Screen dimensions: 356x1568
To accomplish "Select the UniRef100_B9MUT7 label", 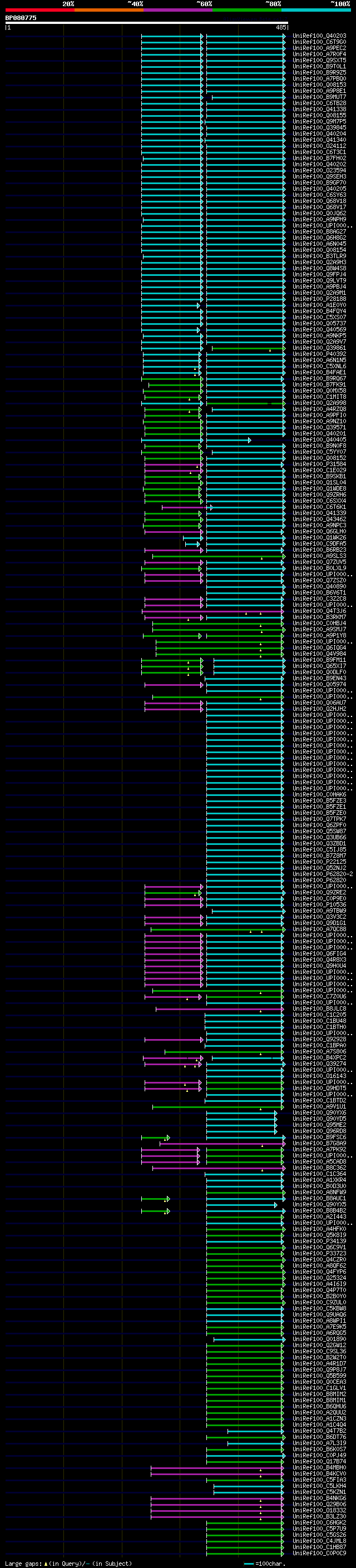I will (x=319, y=97).
